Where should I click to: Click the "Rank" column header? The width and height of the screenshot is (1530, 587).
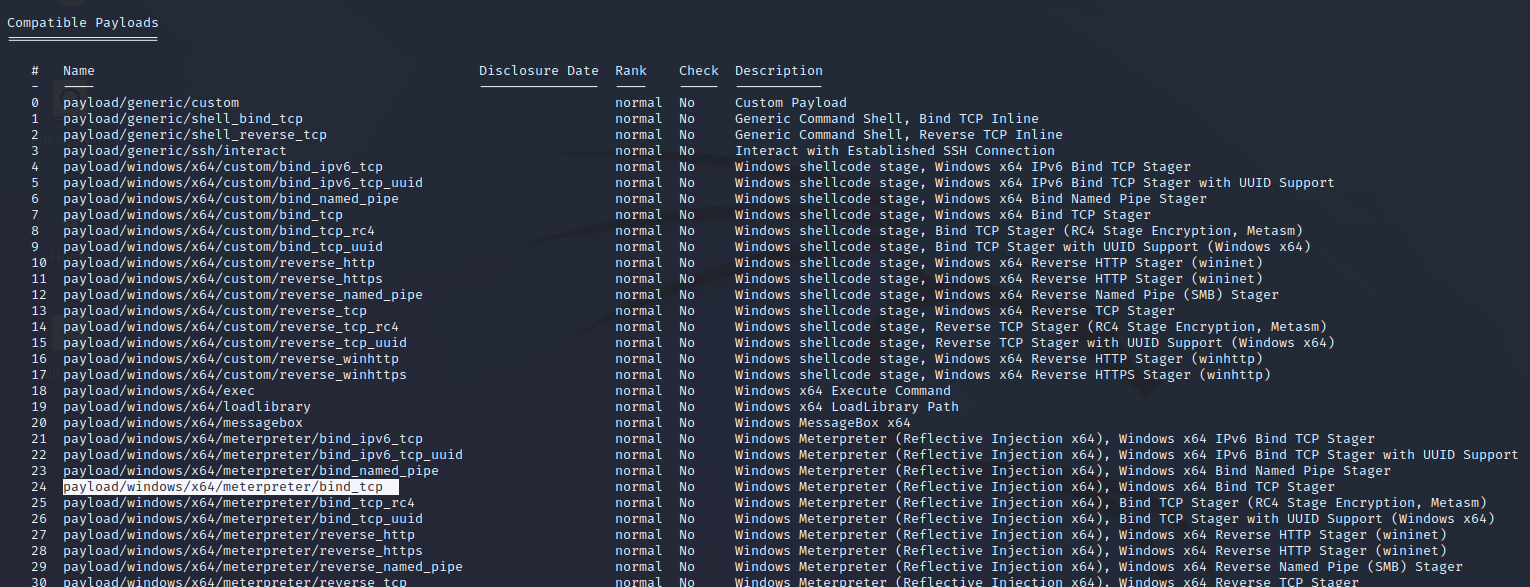631,71
